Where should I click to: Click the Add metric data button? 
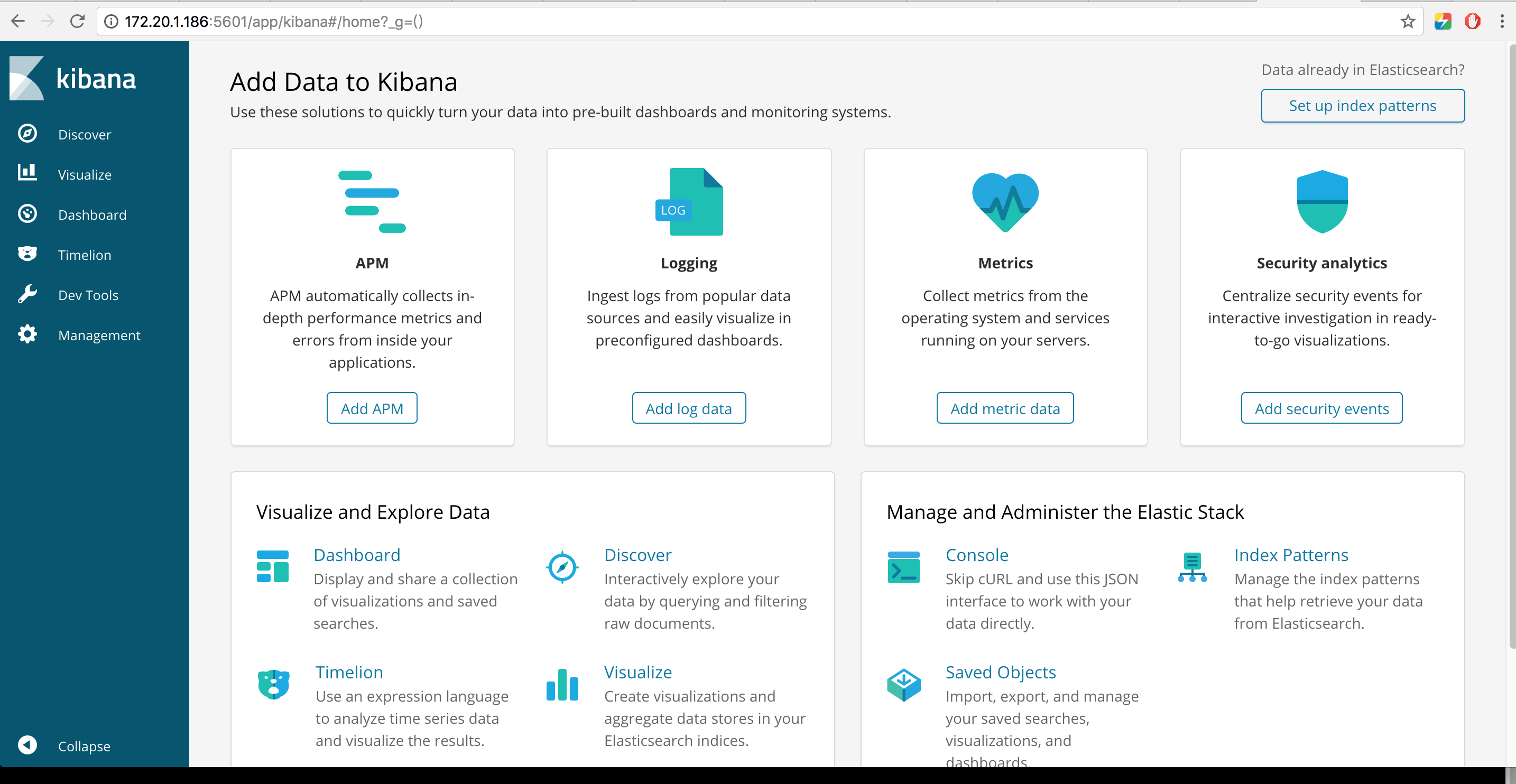[1005, 408]
